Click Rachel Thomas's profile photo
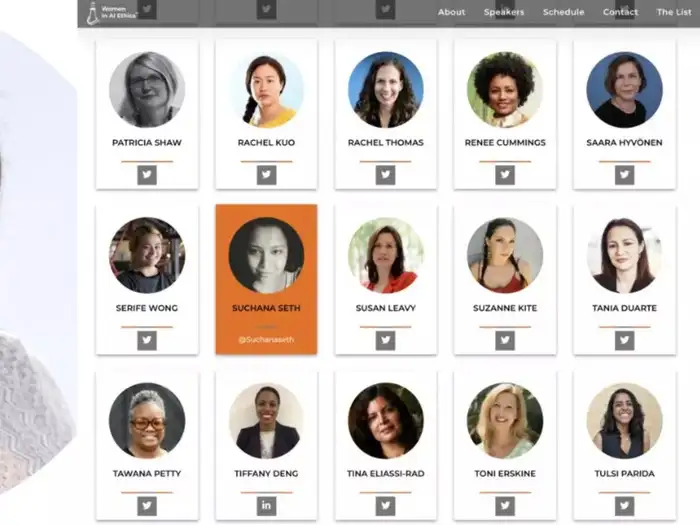 386,90
